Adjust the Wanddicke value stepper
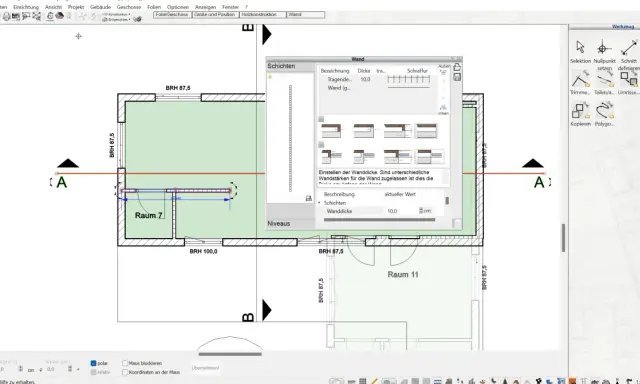 421,211
